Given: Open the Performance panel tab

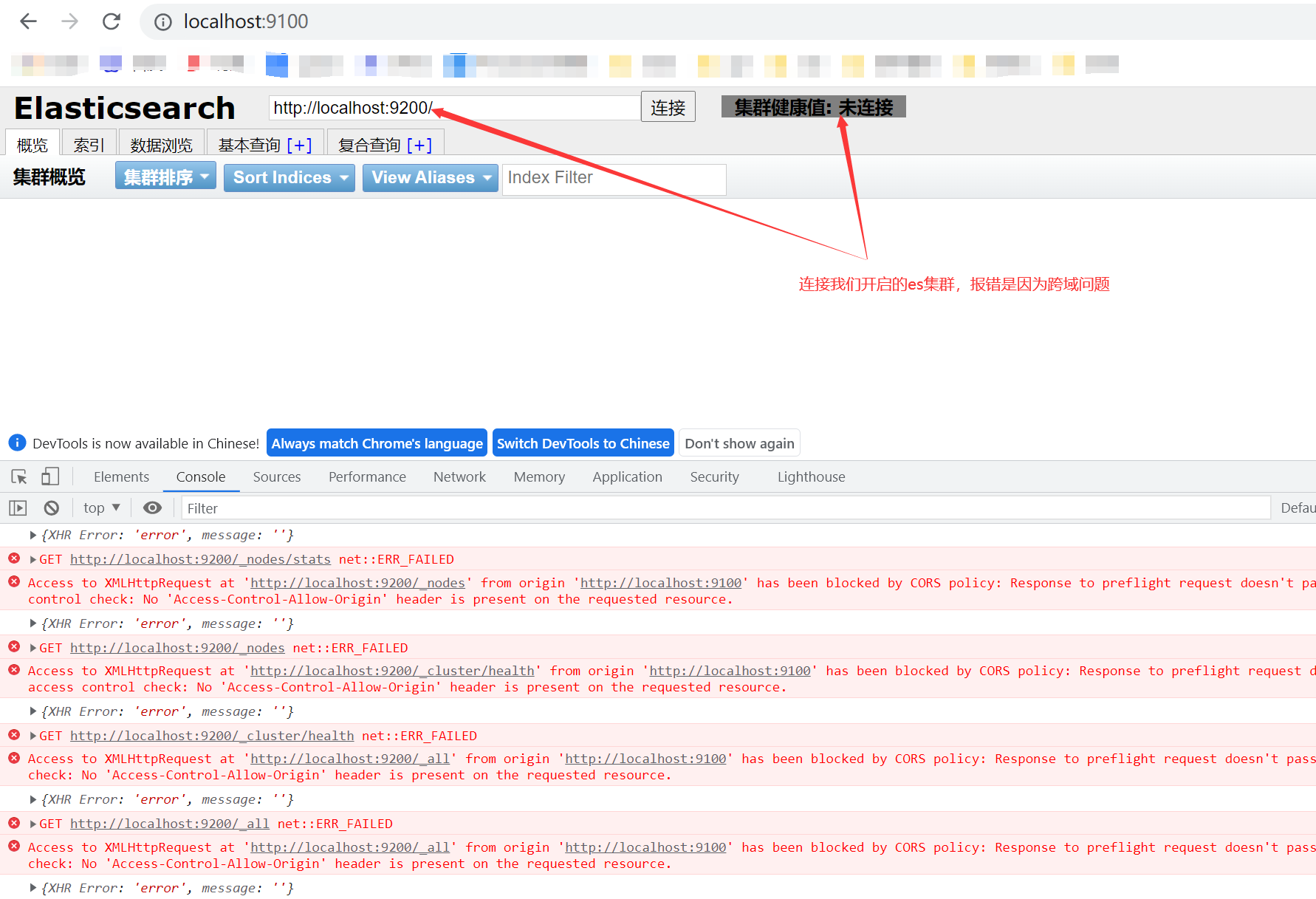Looking at the screenshot, I should 367,476.
